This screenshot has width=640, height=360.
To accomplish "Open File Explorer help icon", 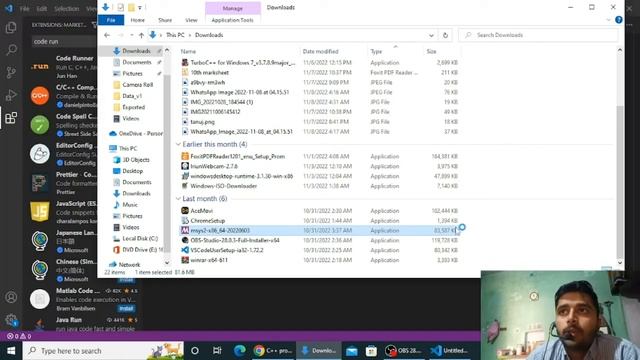I will click(619, 20).
